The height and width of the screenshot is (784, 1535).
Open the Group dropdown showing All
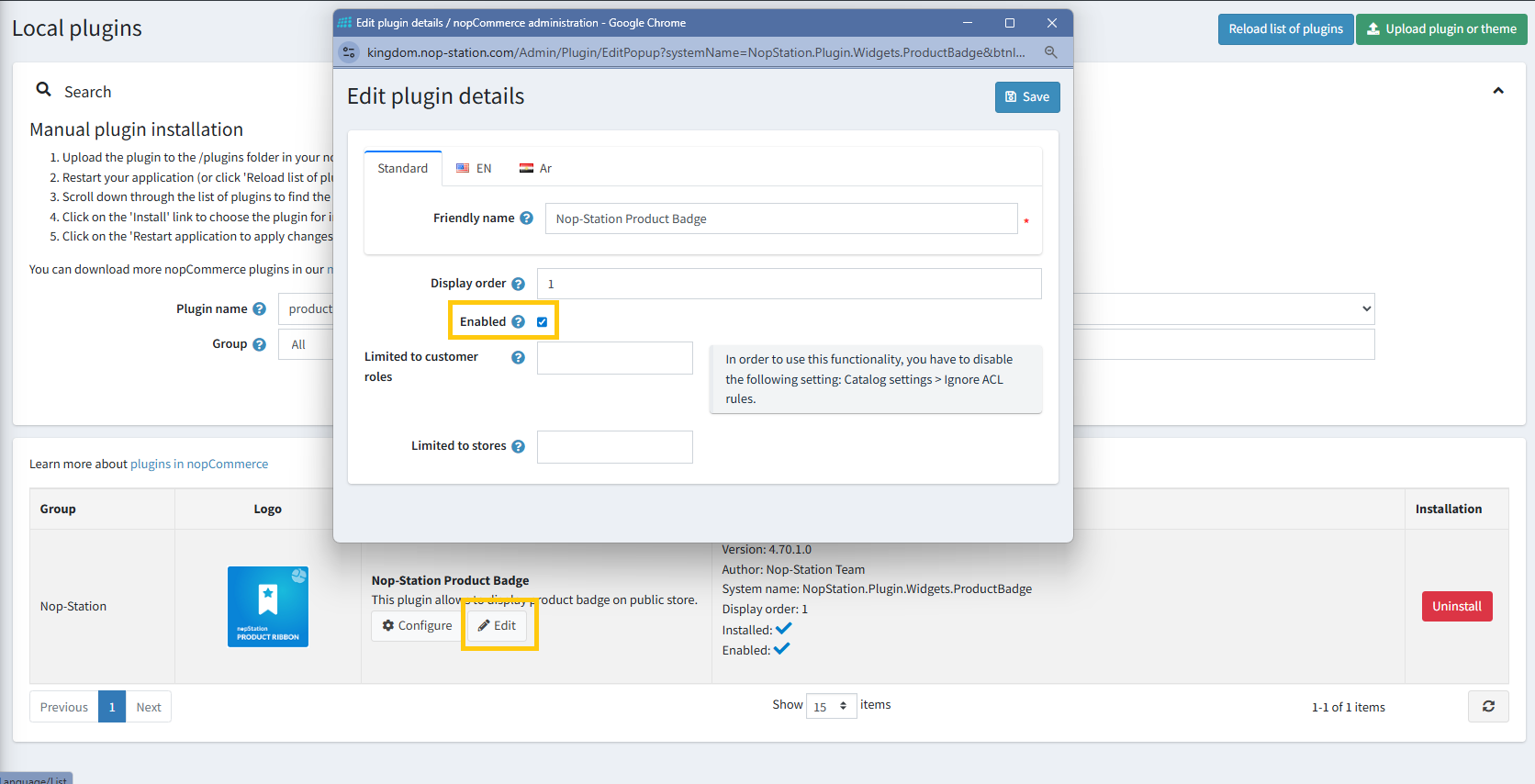tap(307, 345)
